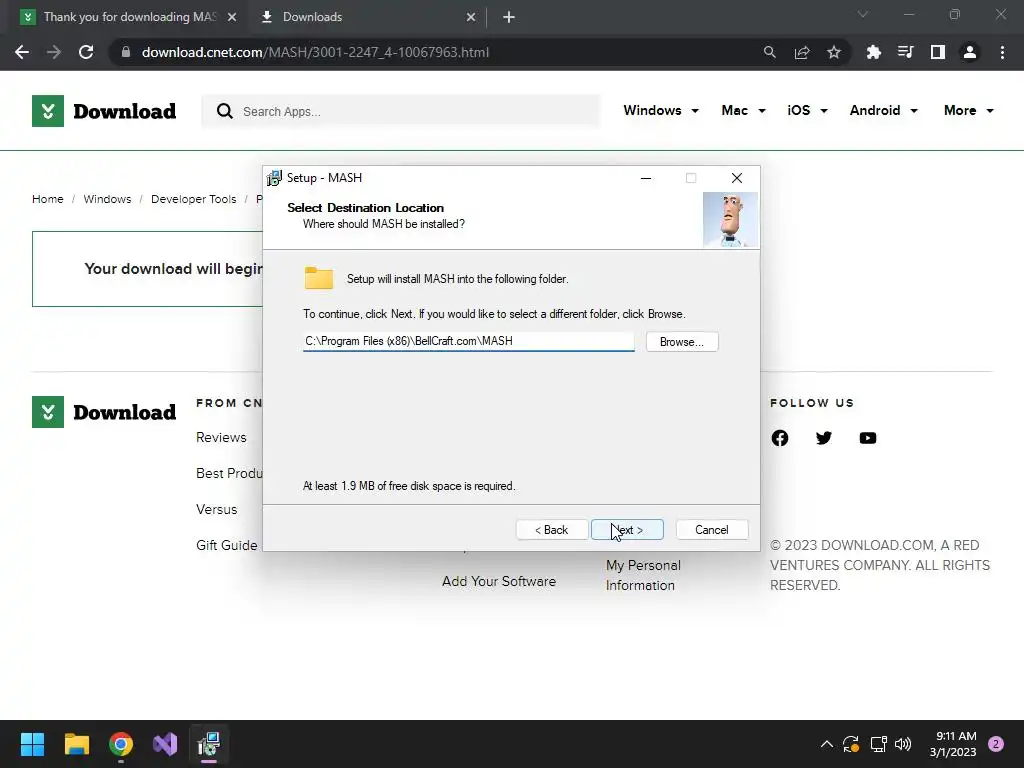Open the Chrome profile avatar
The height and width of the screenshot is (768, 1024).
point(970,52)
